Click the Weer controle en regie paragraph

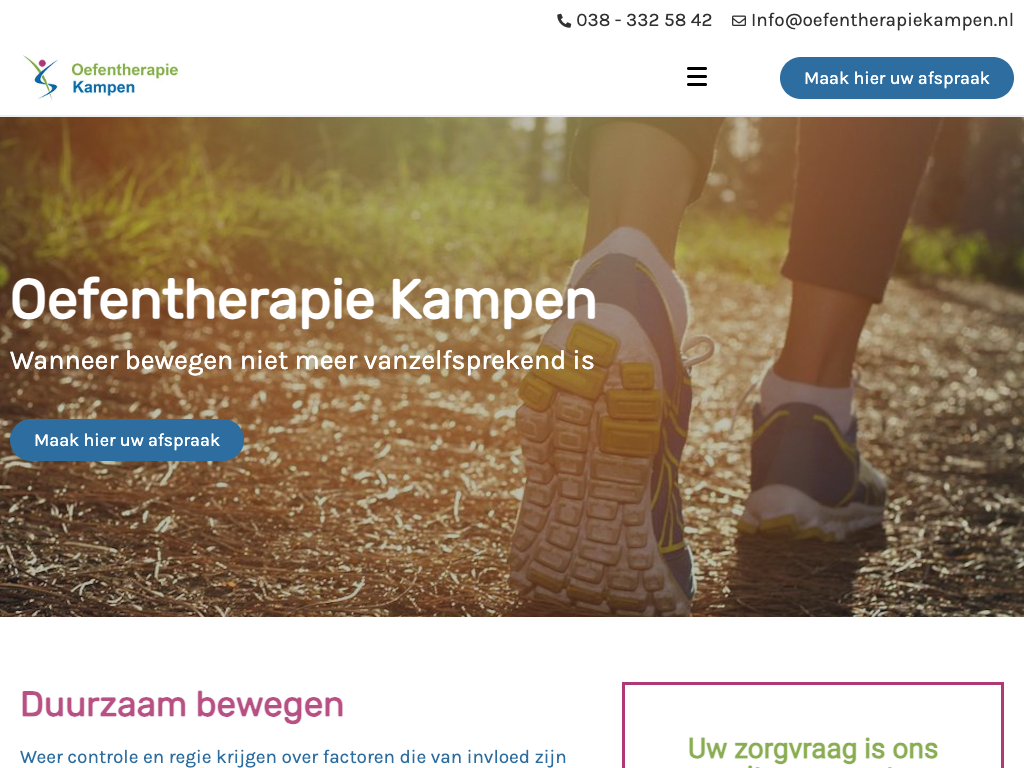point(293,757)
